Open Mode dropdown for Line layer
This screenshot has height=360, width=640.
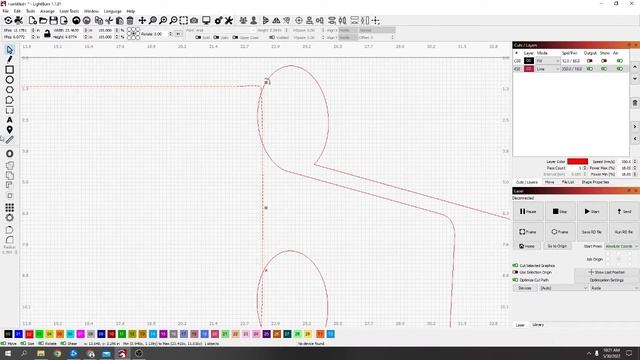click(x=547, y=69)
